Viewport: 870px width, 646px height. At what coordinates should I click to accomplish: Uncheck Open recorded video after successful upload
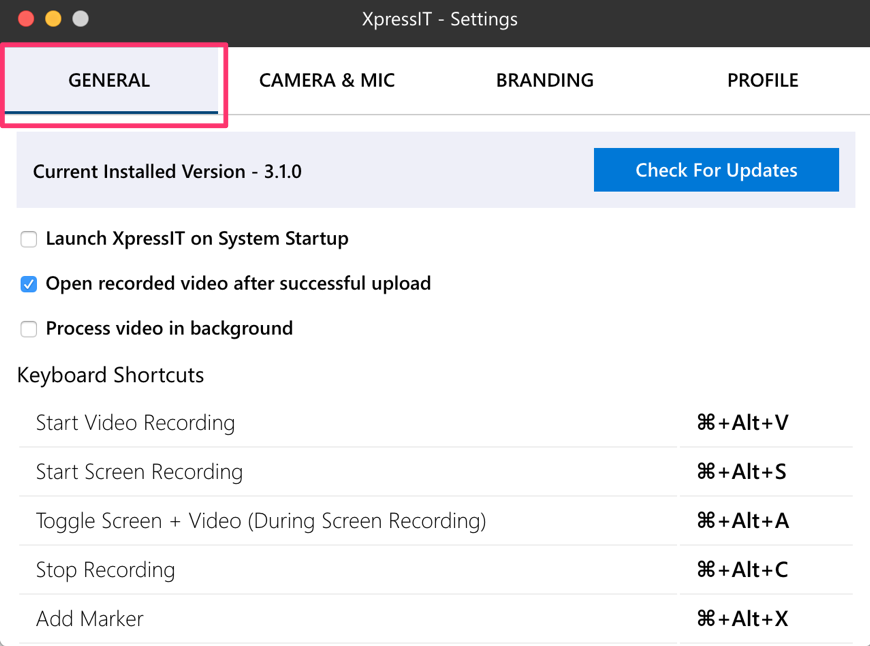coord(29,284)
